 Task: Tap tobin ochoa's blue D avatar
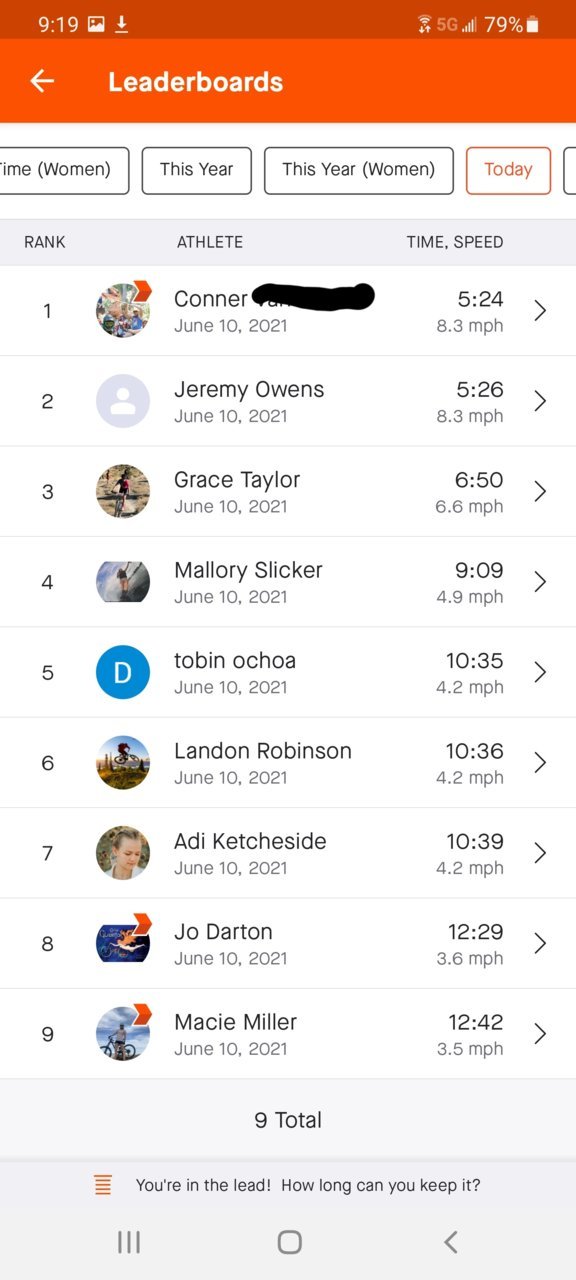tap(123, 672)
